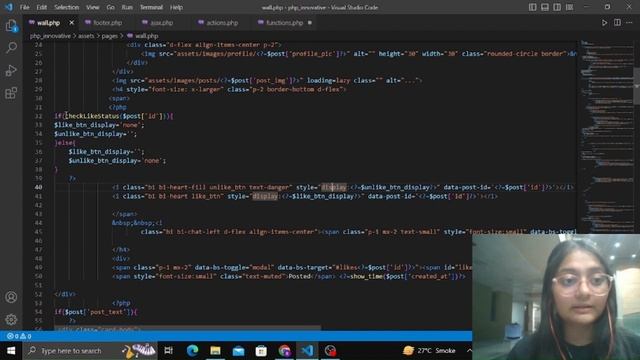Open the Go menu
The image size is (640, 360).
(111, 7)
